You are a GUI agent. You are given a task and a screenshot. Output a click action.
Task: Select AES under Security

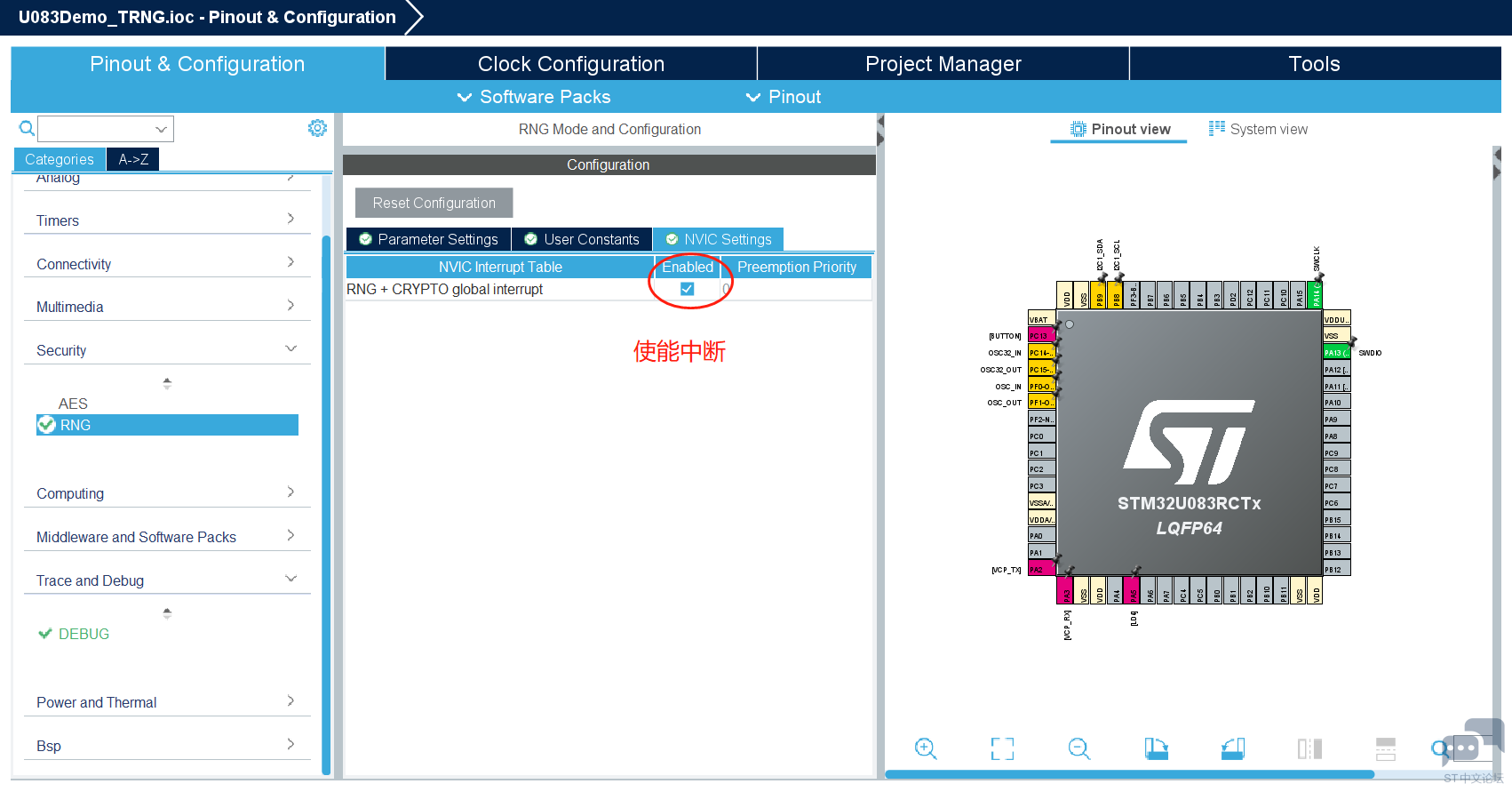[73, 404]
